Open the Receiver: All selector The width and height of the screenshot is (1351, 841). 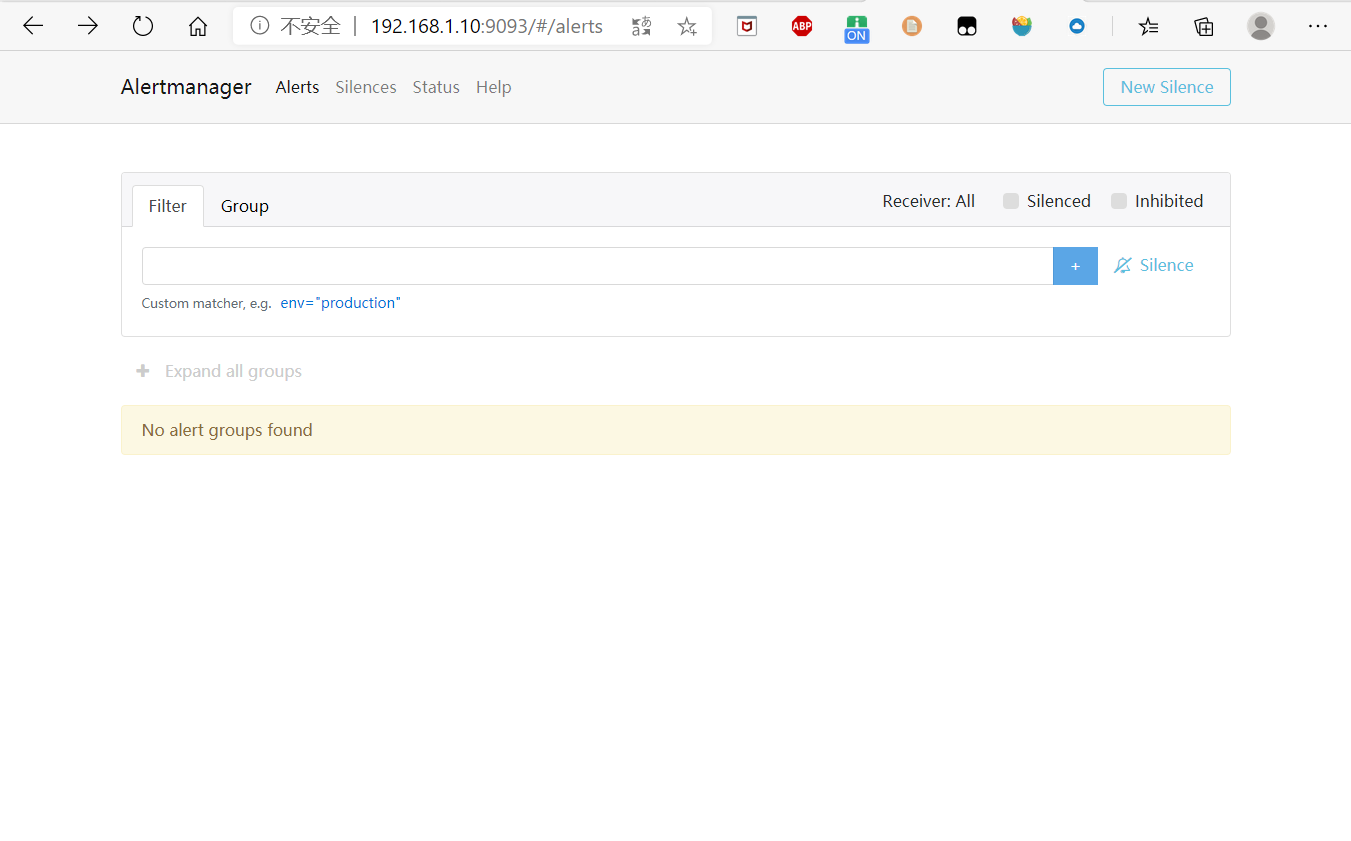click(928, 201)
